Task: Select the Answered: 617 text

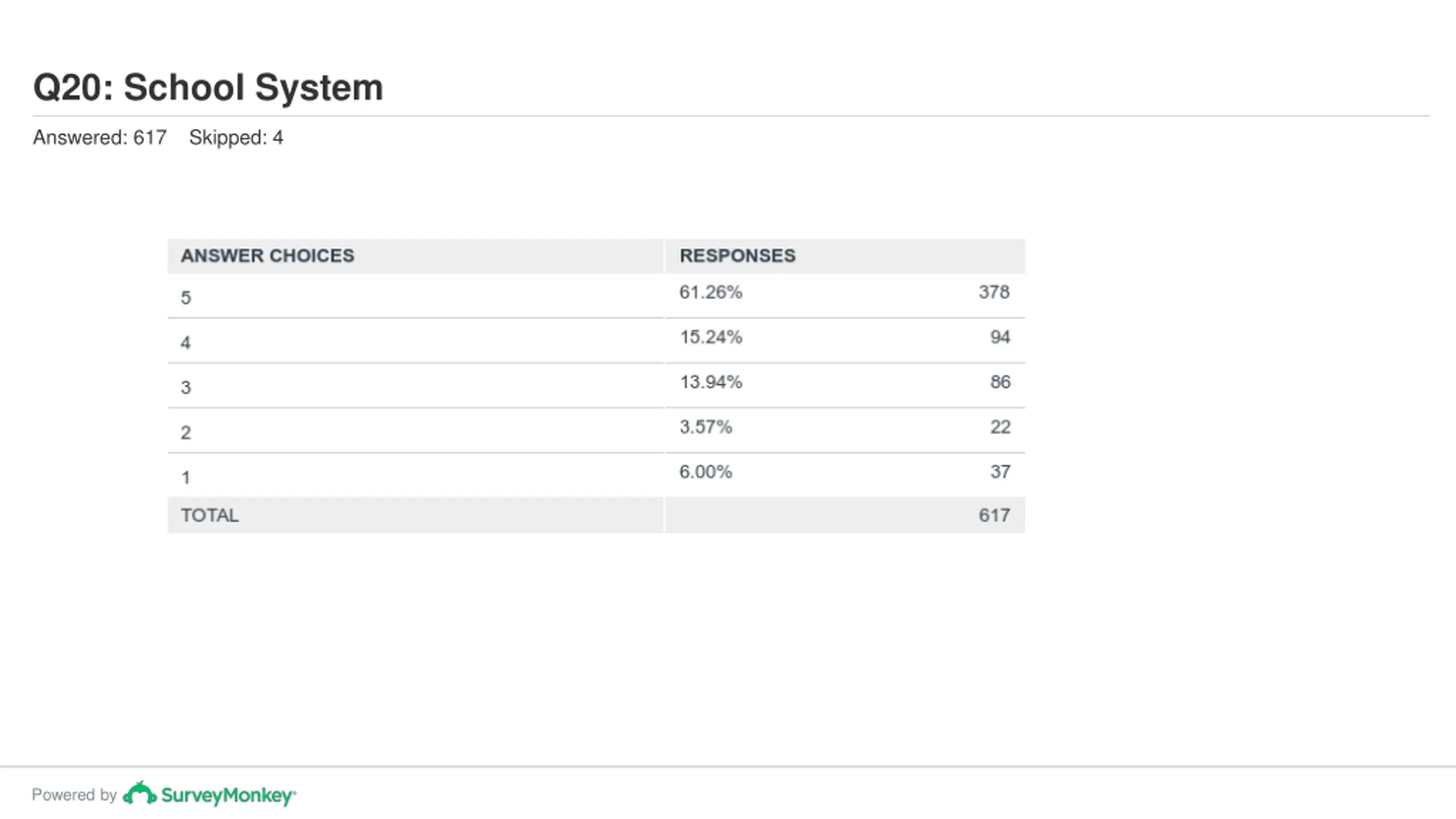Action: pos(100,138)
